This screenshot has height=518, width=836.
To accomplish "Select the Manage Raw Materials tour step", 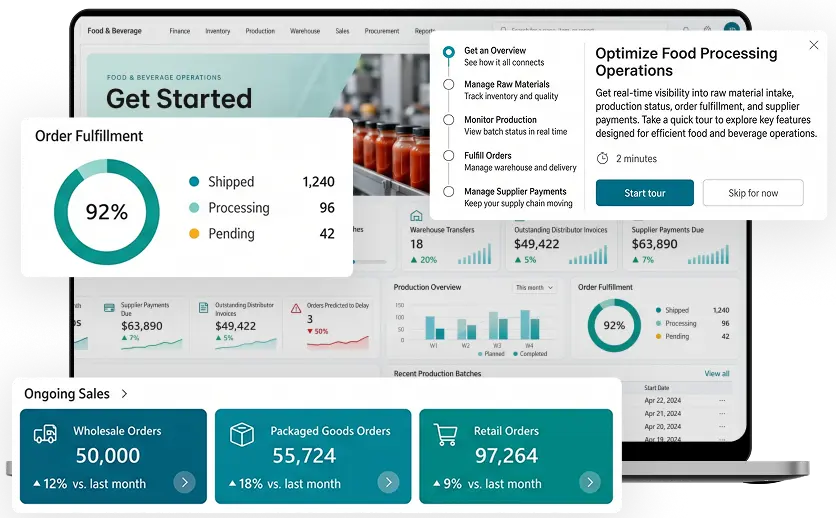I will point(501,90).
